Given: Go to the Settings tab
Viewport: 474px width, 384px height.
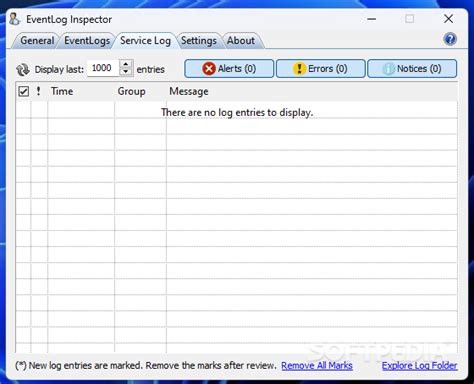Looking at the screenshot, I should 199,41.
